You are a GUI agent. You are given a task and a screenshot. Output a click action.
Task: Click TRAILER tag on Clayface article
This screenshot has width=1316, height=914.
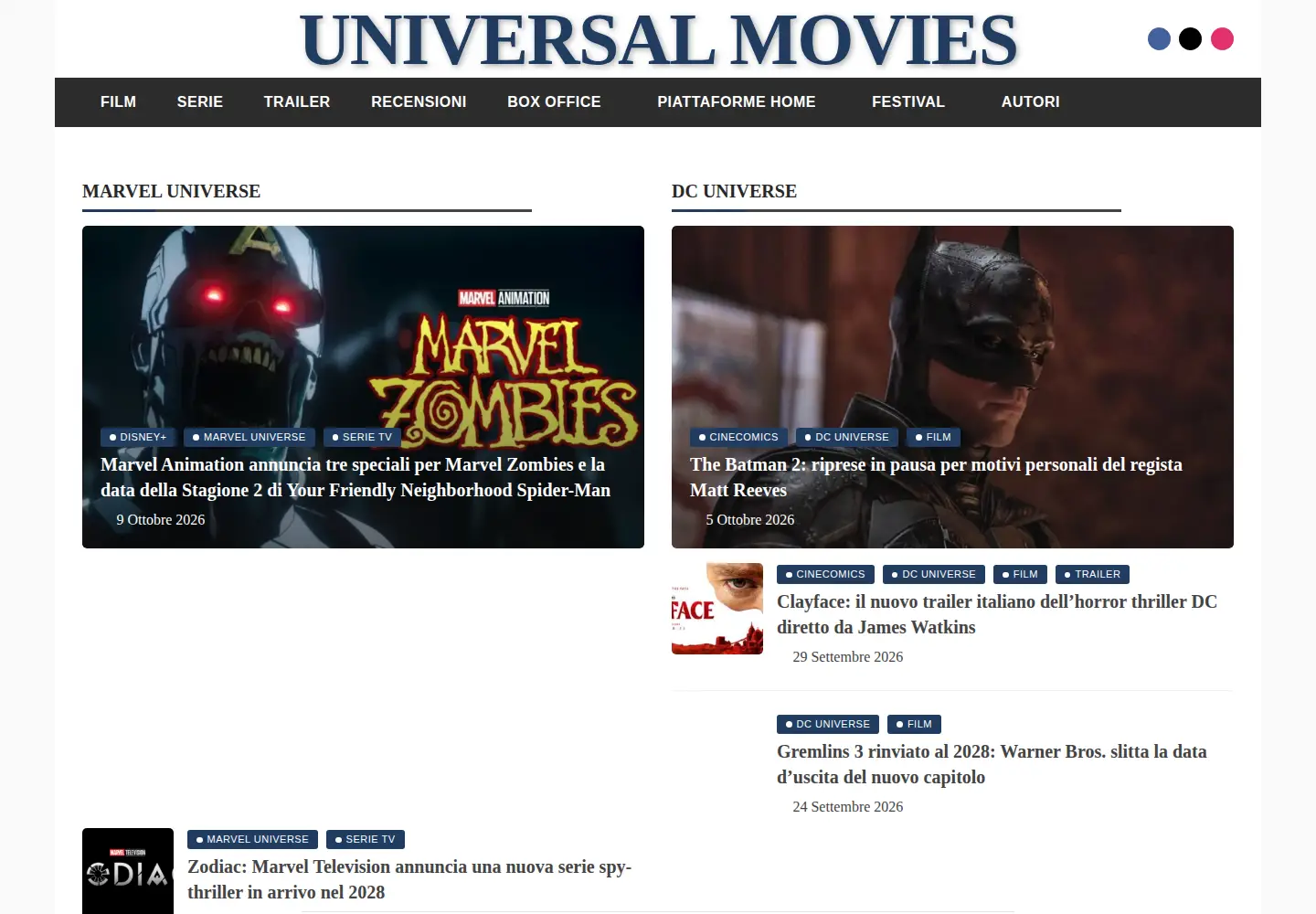coord(1092,575)
